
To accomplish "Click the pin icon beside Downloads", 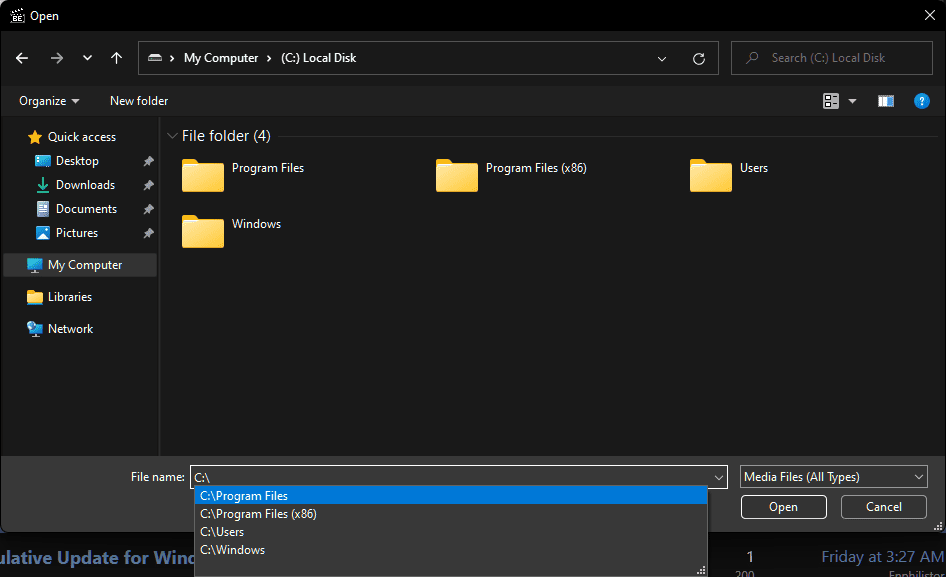I will coord(148,185).
